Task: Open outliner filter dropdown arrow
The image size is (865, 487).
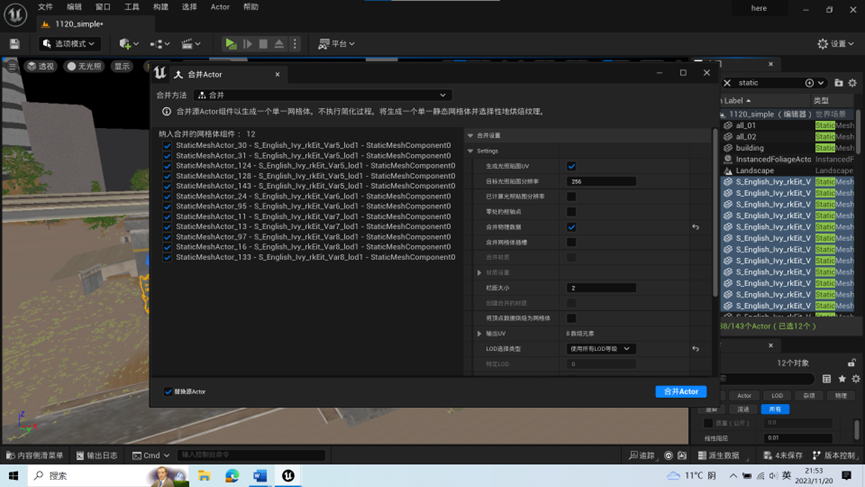Action: click(821, 83)
